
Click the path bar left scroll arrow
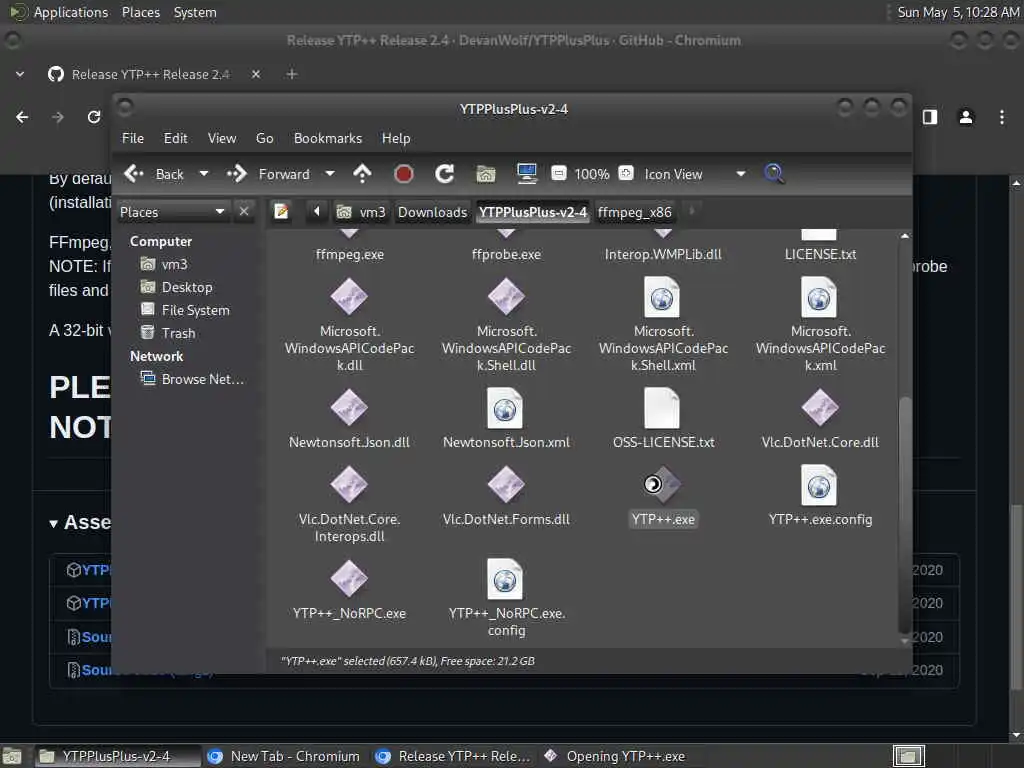click(317, 211)
